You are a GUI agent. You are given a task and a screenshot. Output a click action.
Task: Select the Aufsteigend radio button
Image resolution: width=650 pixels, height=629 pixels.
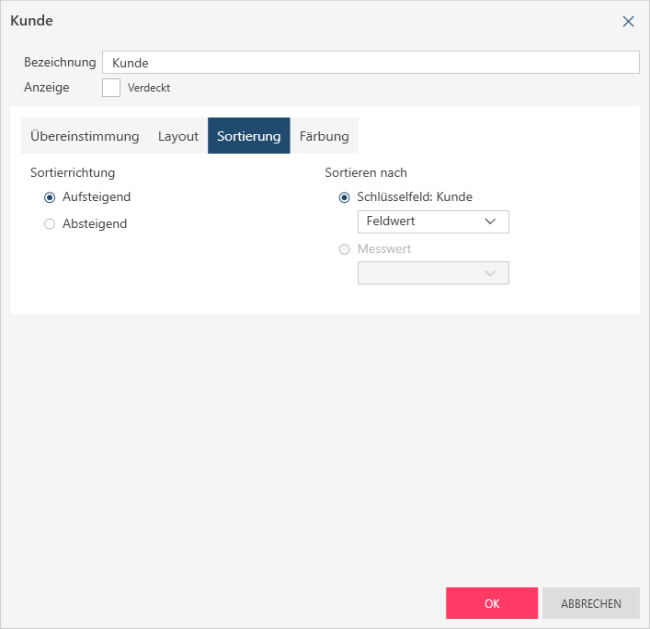(50, 197)
